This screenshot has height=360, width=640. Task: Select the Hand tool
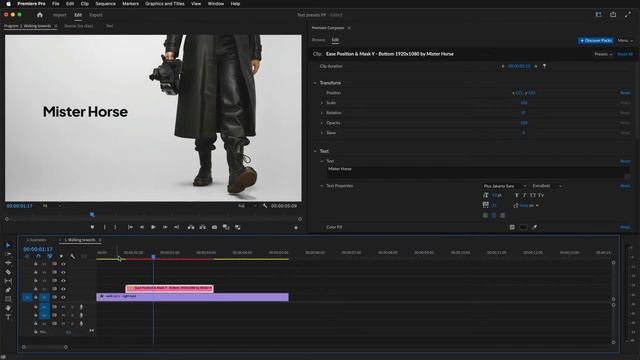[8, 308]
